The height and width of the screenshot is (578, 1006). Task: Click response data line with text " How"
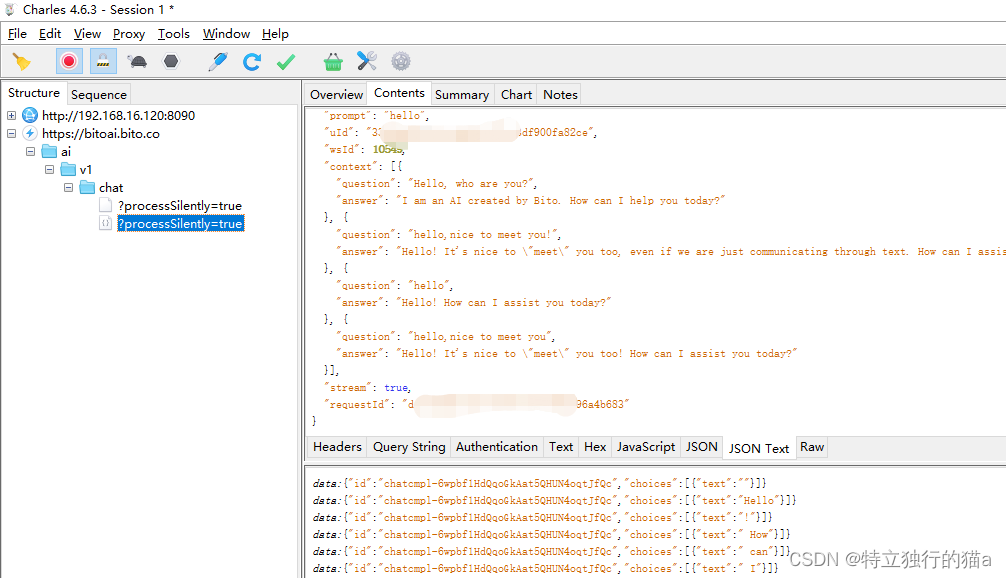[551, 534]
